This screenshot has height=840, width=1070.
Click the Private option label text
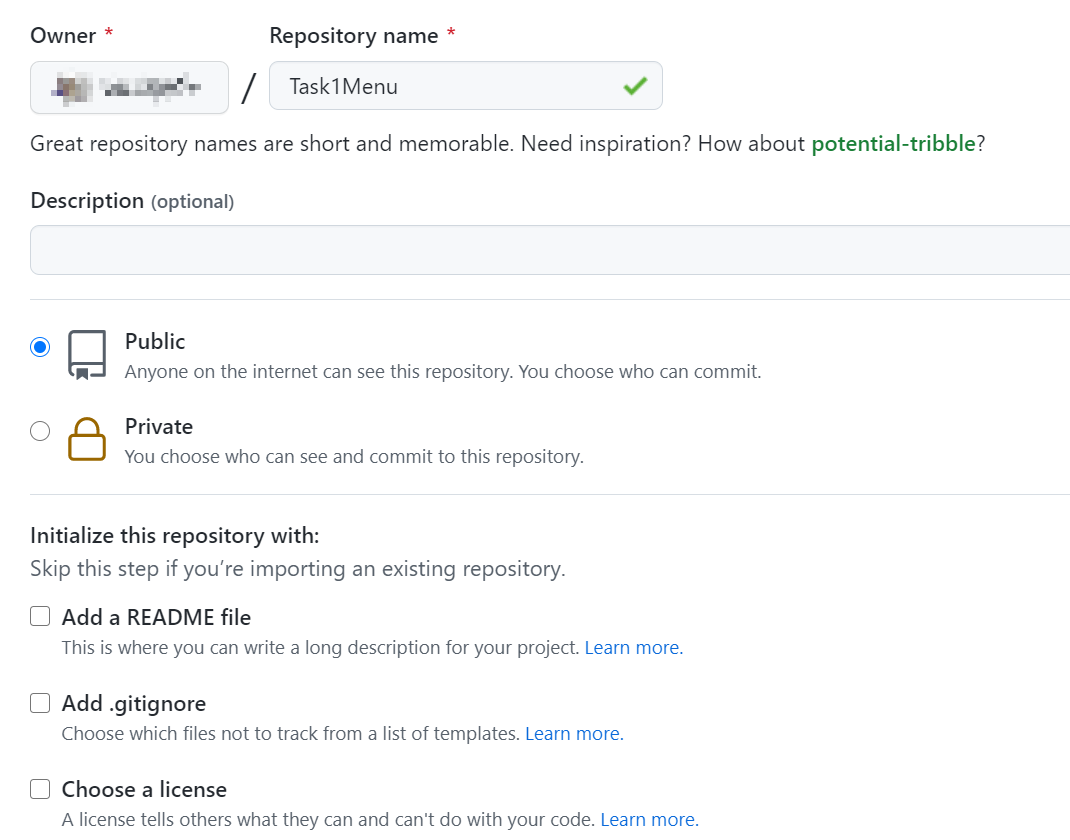(159, 427)
